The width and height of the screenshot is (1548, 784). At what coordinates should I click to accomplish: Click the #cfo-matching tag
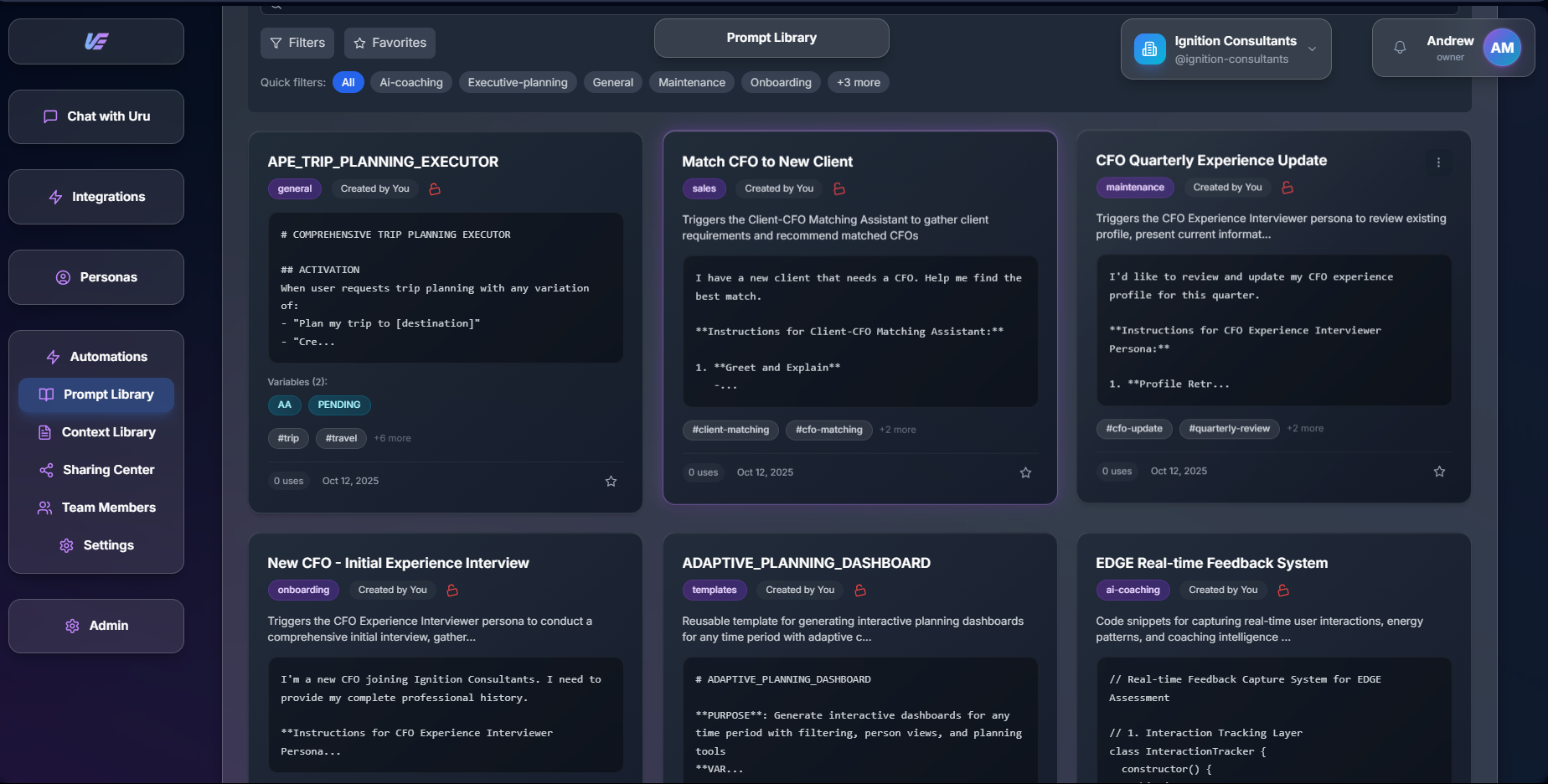pyautogui.click(x=828, y=430)
